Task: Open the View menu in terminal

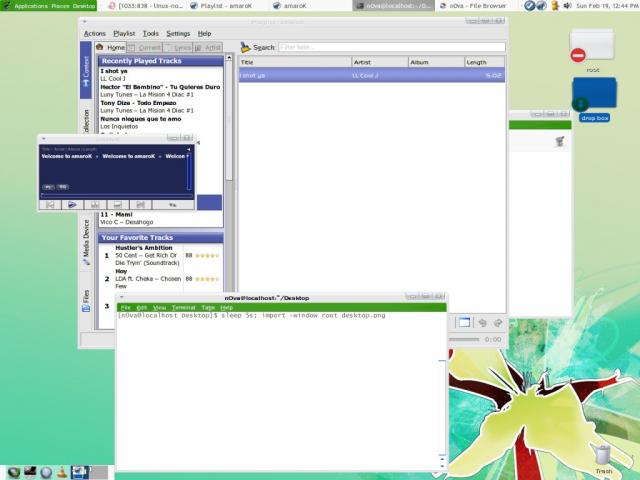Action: click(160, 307)
